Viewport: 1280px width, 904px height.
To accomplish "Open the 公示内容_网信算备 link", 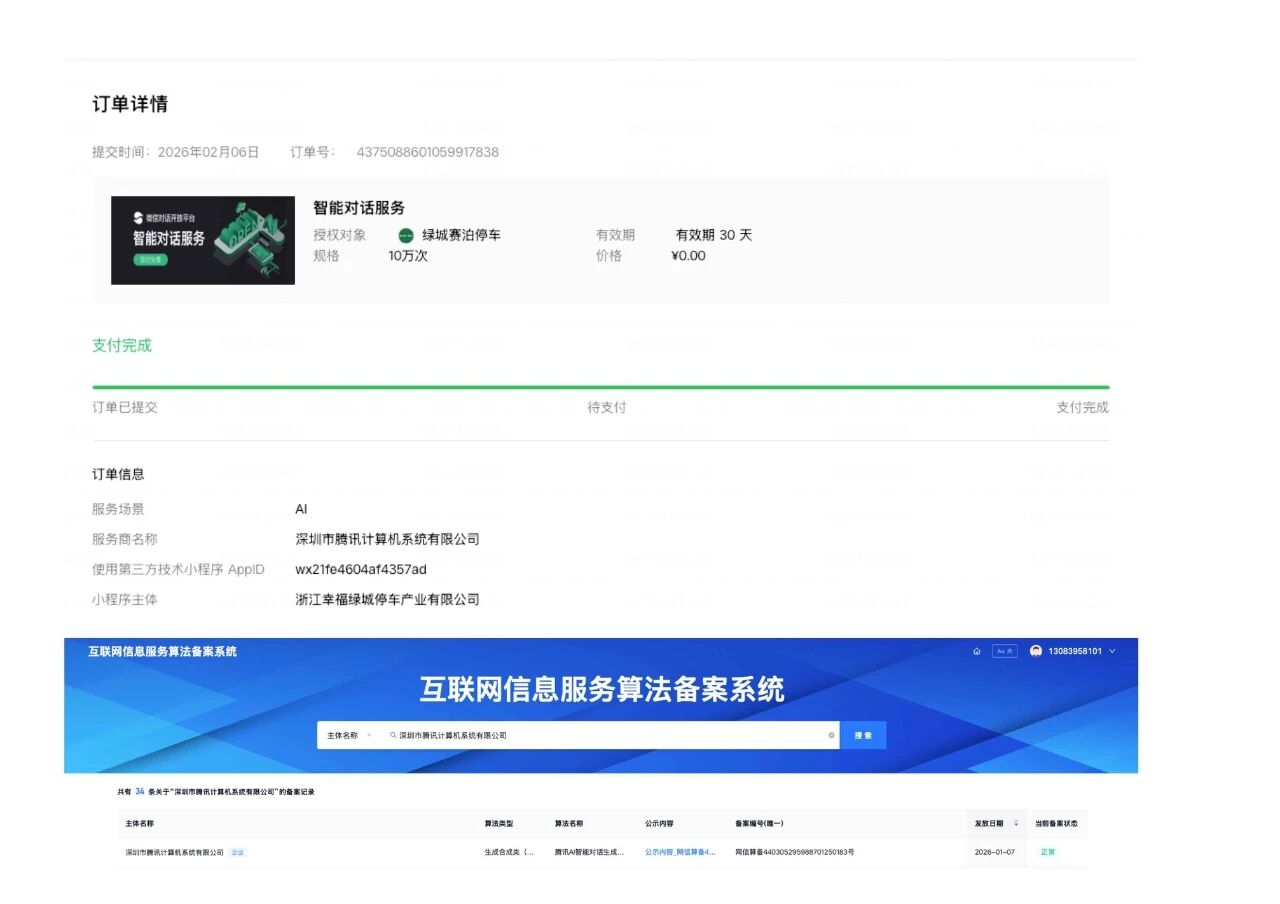I will (x=681, y=852).
